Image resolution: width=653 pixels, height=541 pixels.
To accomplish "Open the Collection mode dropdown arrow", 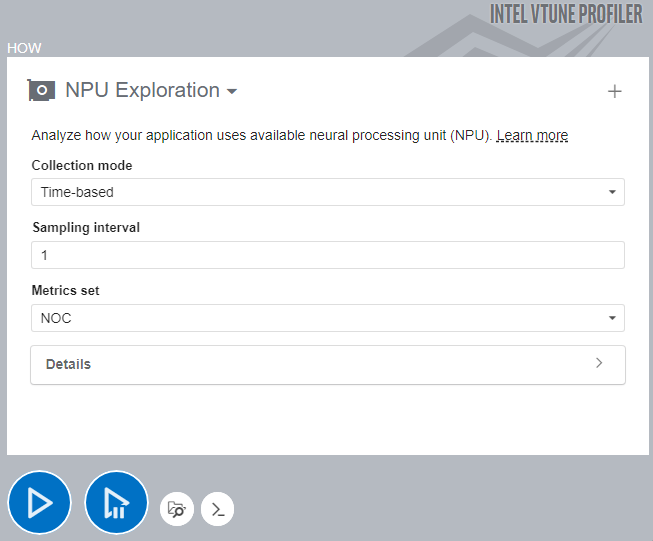I will (x=612, y=192).
